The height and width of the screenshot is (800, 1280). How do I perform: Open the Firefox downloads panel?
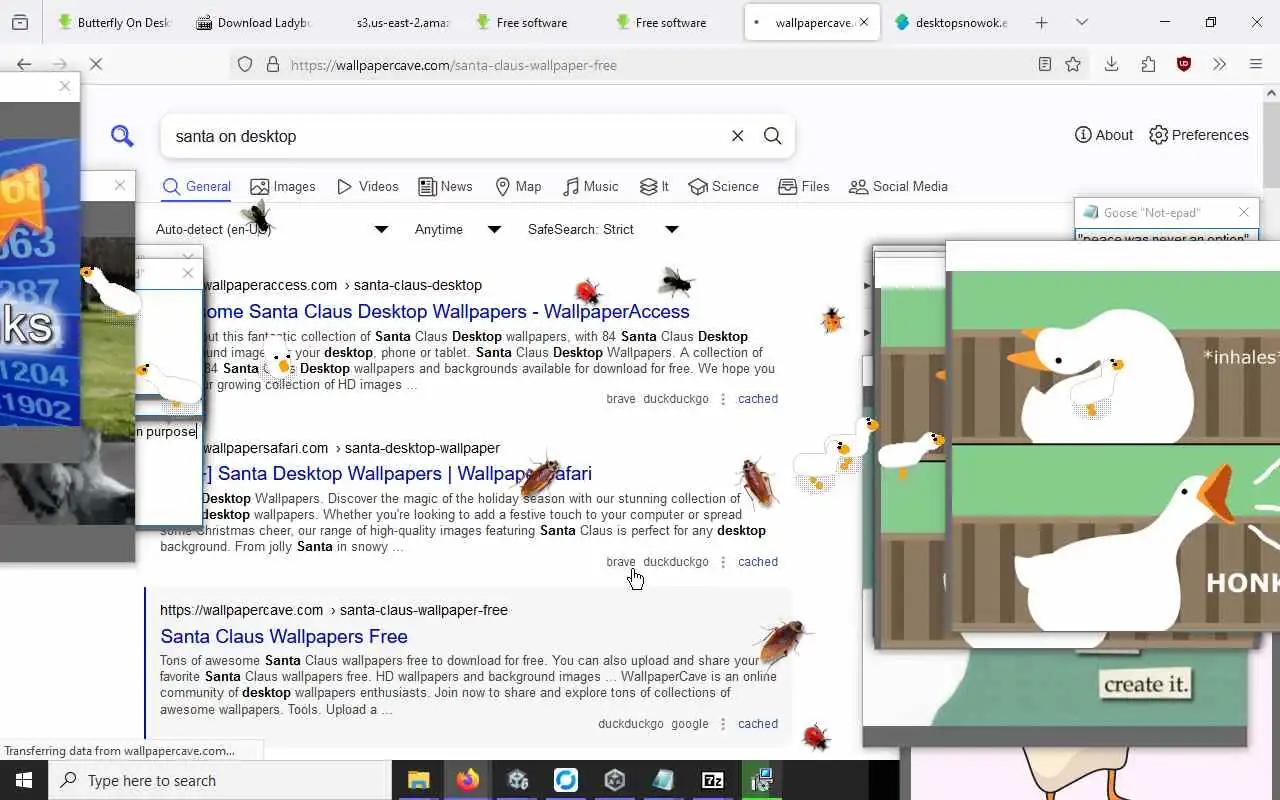tap(1111, 64)
